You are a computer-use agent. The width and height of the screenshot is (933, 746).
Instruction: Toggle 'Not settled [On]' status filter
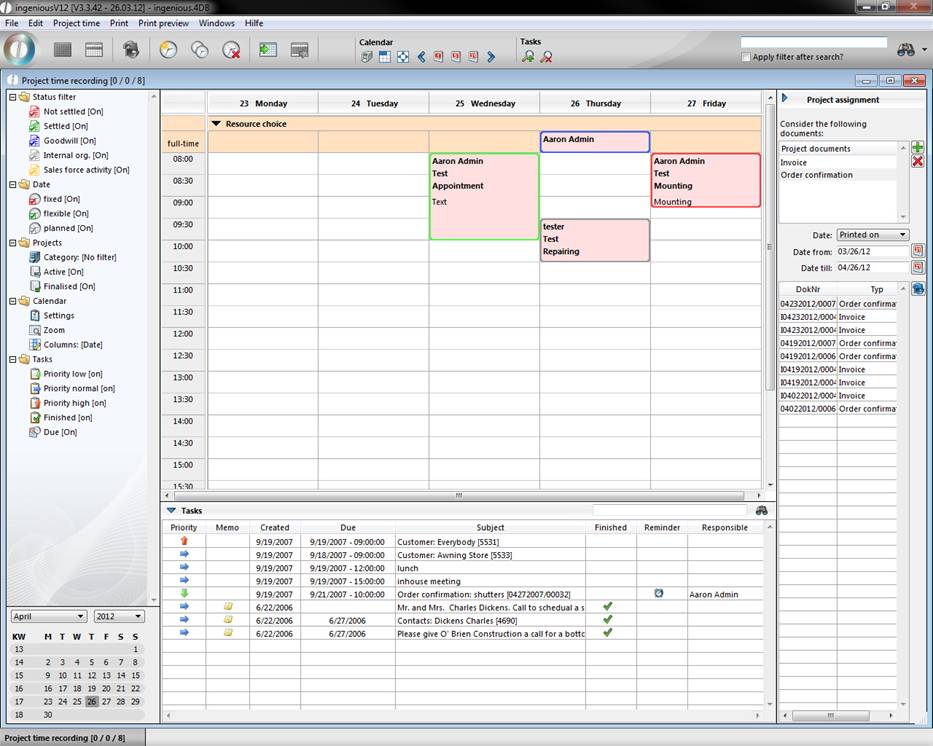[x=72, y=112]
